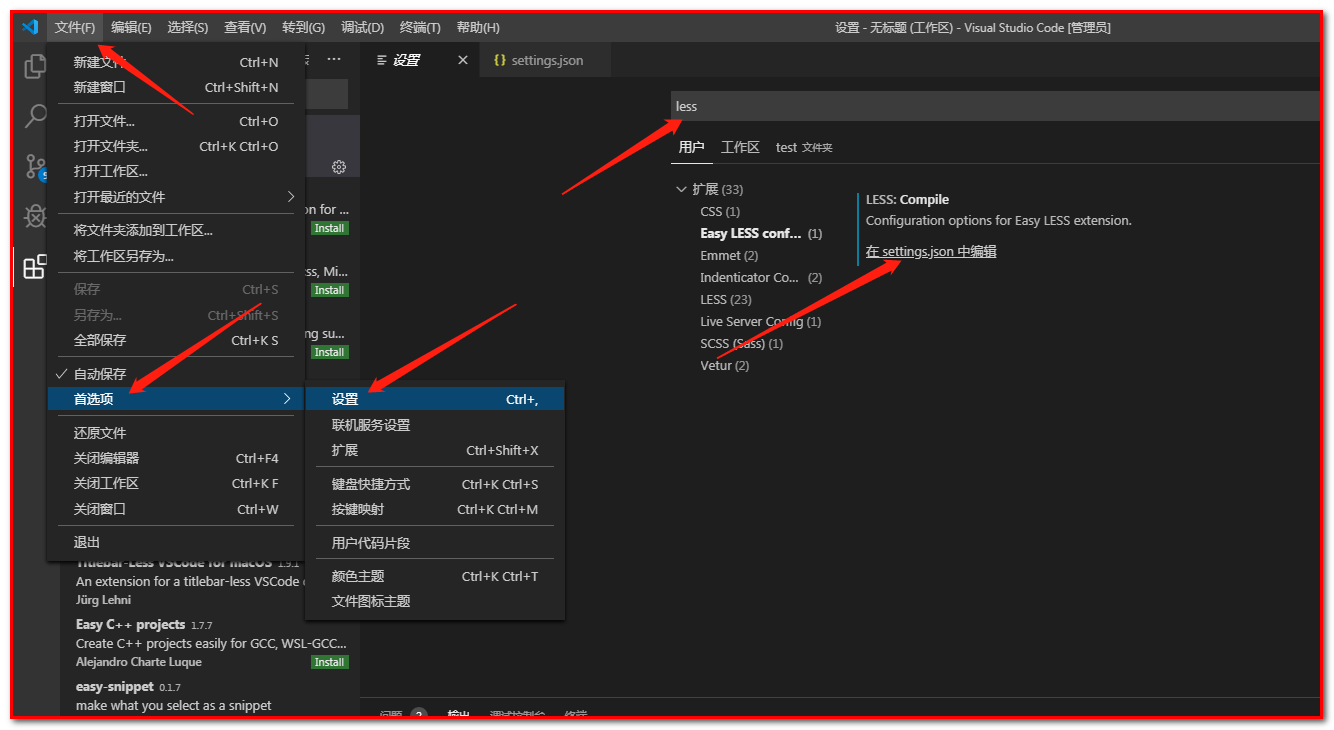This screenshot has width=1334, height=730.
Task: Toggle the 自动保存 checked menu item
Action: (x=176, y=374)
